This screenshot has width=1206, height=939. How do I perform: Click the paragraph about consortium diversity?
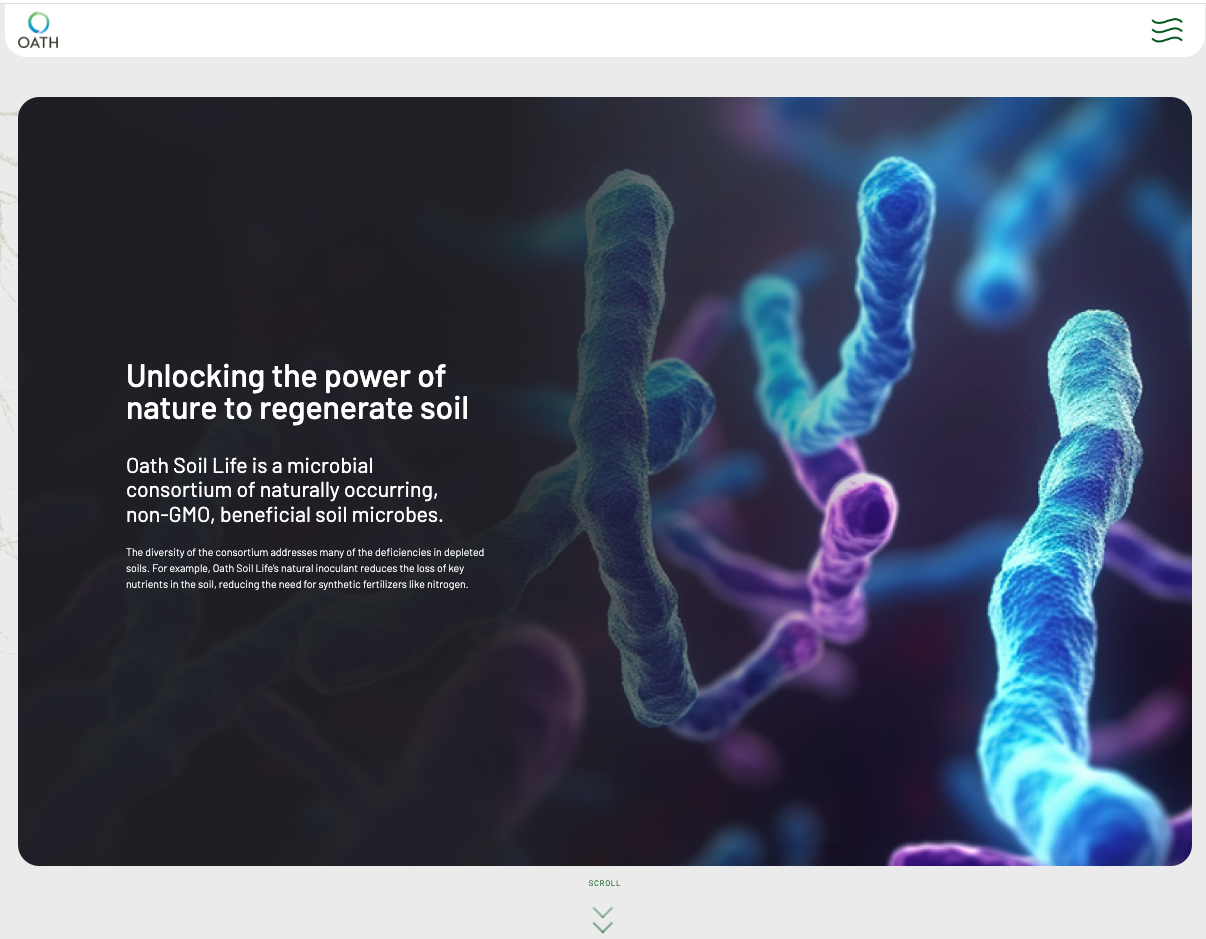click(305, 568)
